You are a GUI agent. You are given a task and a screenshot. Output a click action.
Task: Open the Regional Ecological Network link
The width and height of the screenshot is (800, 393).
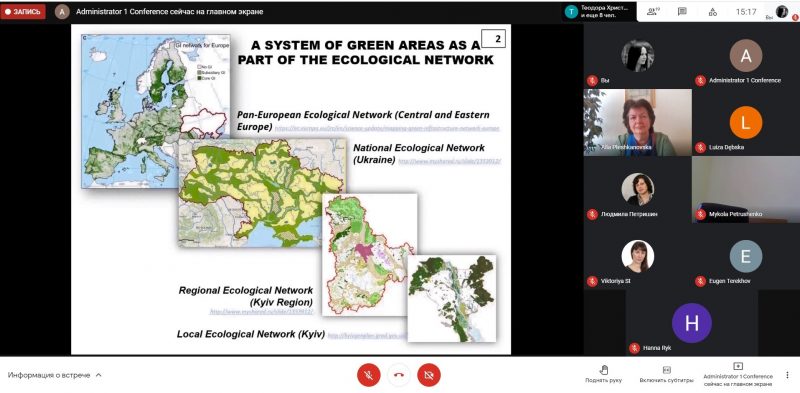(261, 311)
